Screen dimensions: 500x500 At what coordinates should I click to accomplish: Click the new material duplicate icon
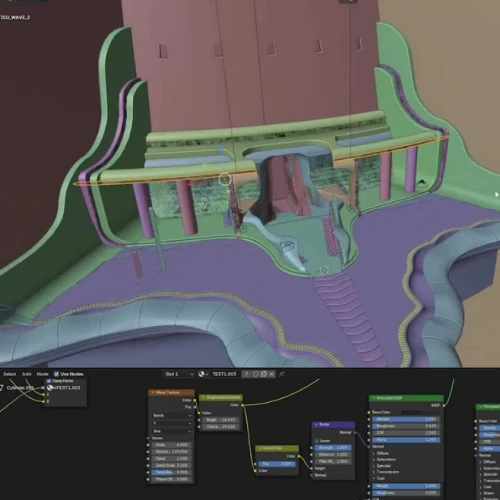[x=264, y=374]
